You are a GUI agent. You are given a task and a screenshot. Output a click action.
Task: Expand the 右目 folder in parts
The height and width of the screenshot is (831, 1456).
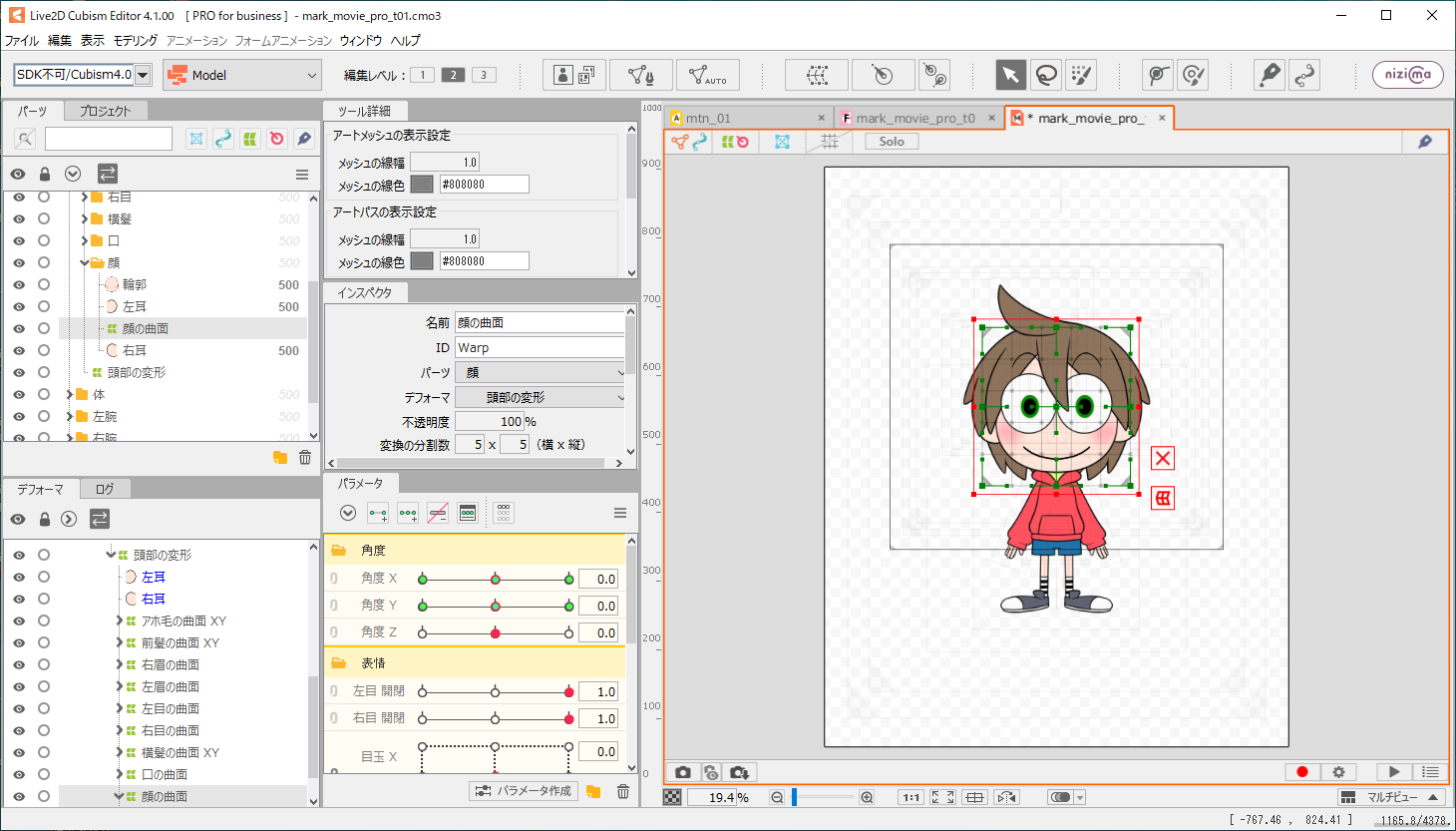pyautogui.click(x=84, y=198)
